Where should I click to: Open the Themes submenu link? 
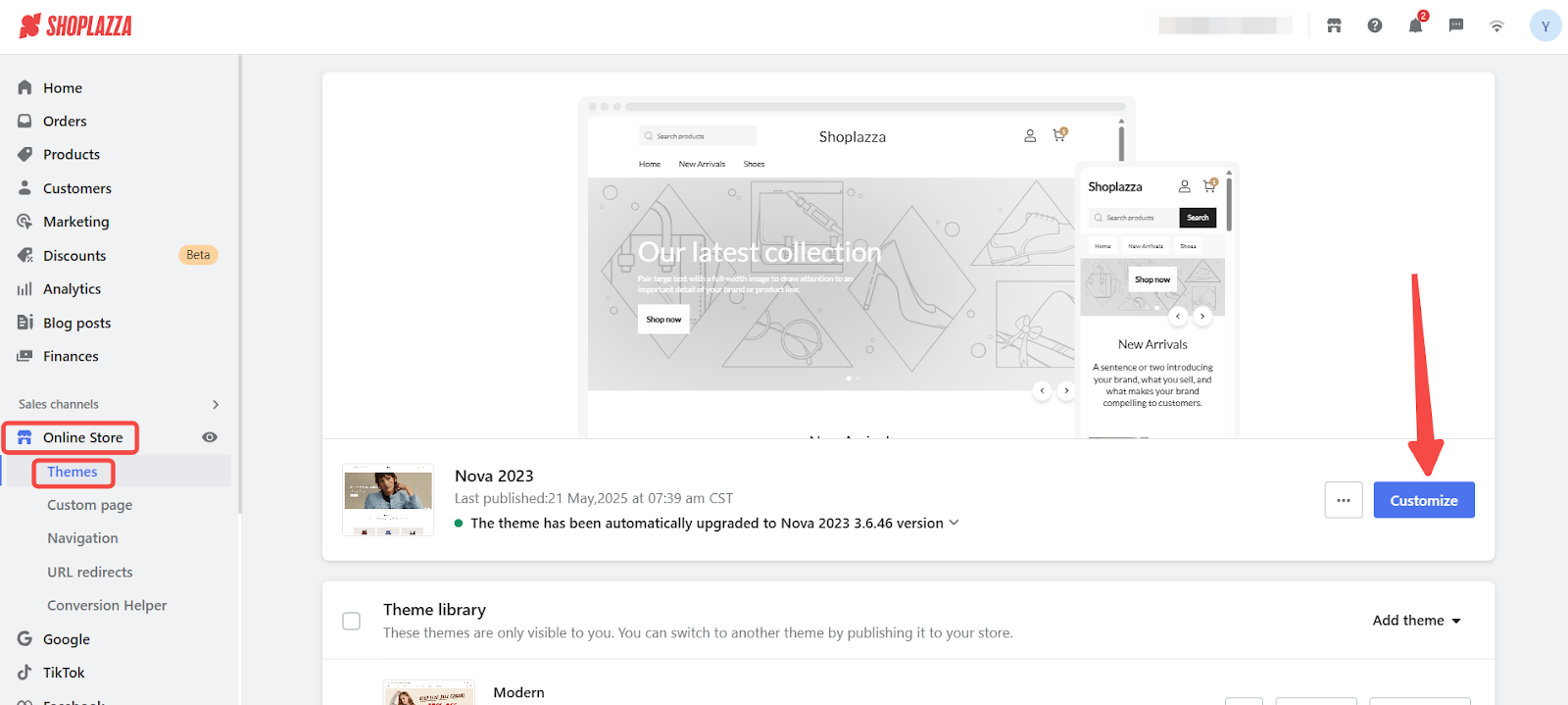[73, 472]
